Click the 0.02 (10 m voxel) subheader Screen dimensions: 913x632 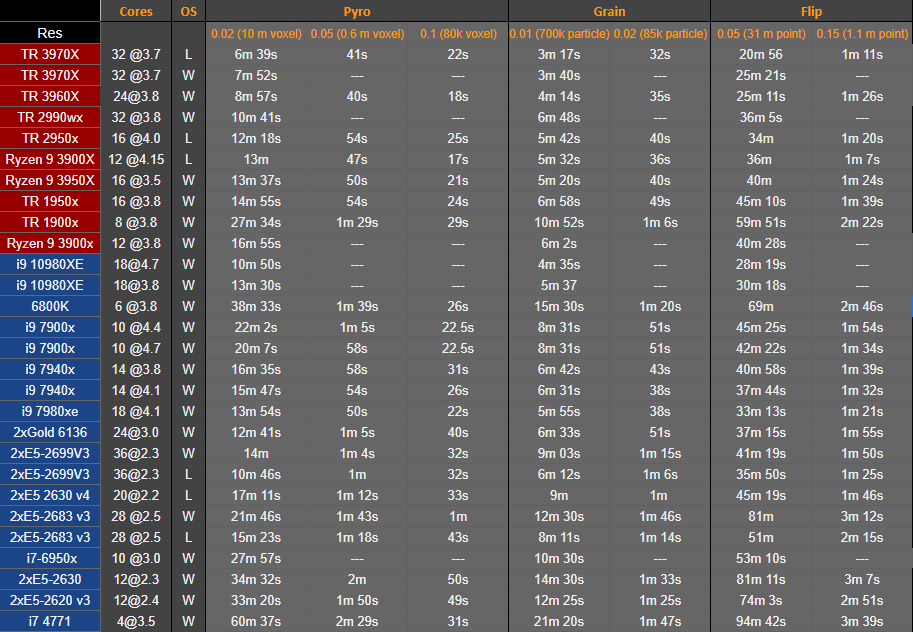256,34
